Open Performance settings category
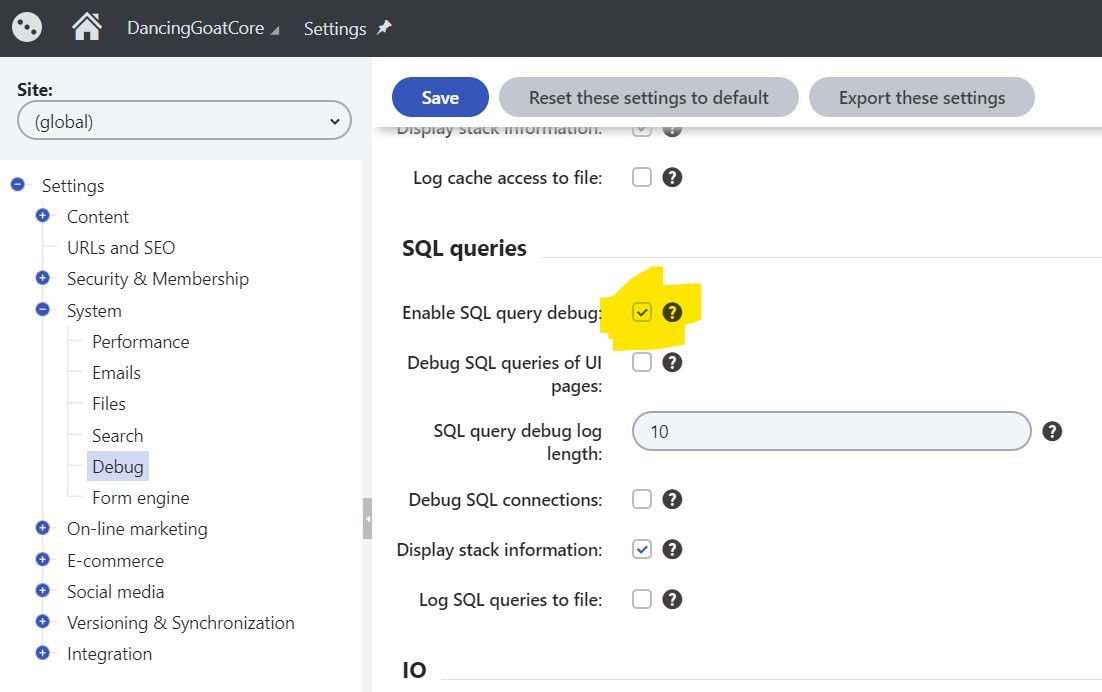This screenshot has height=692, width=1102. pos(141,342)
